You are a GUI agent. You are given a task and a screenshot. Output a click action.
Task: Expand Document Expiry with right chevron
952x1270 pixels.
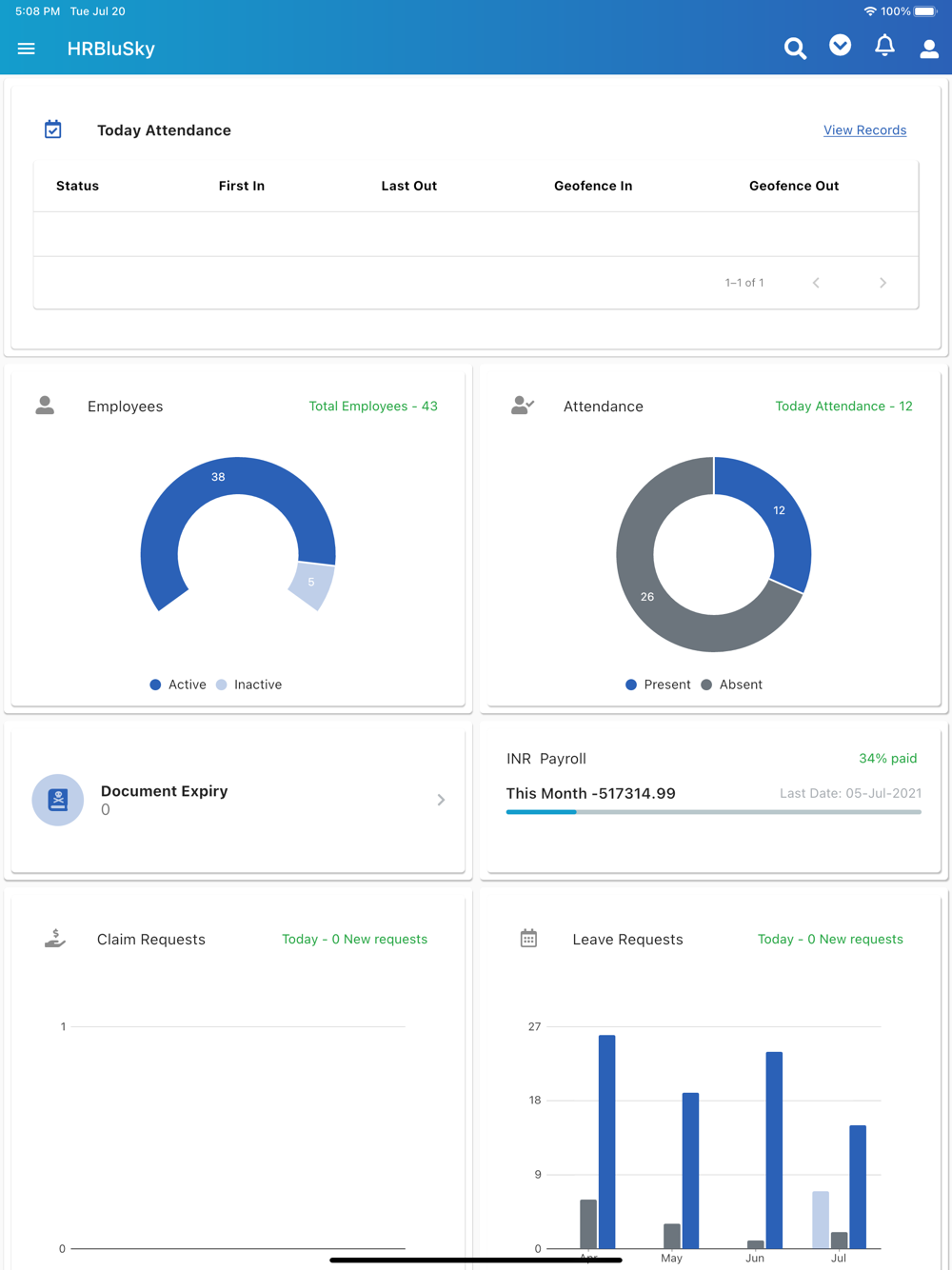(441, 800)
